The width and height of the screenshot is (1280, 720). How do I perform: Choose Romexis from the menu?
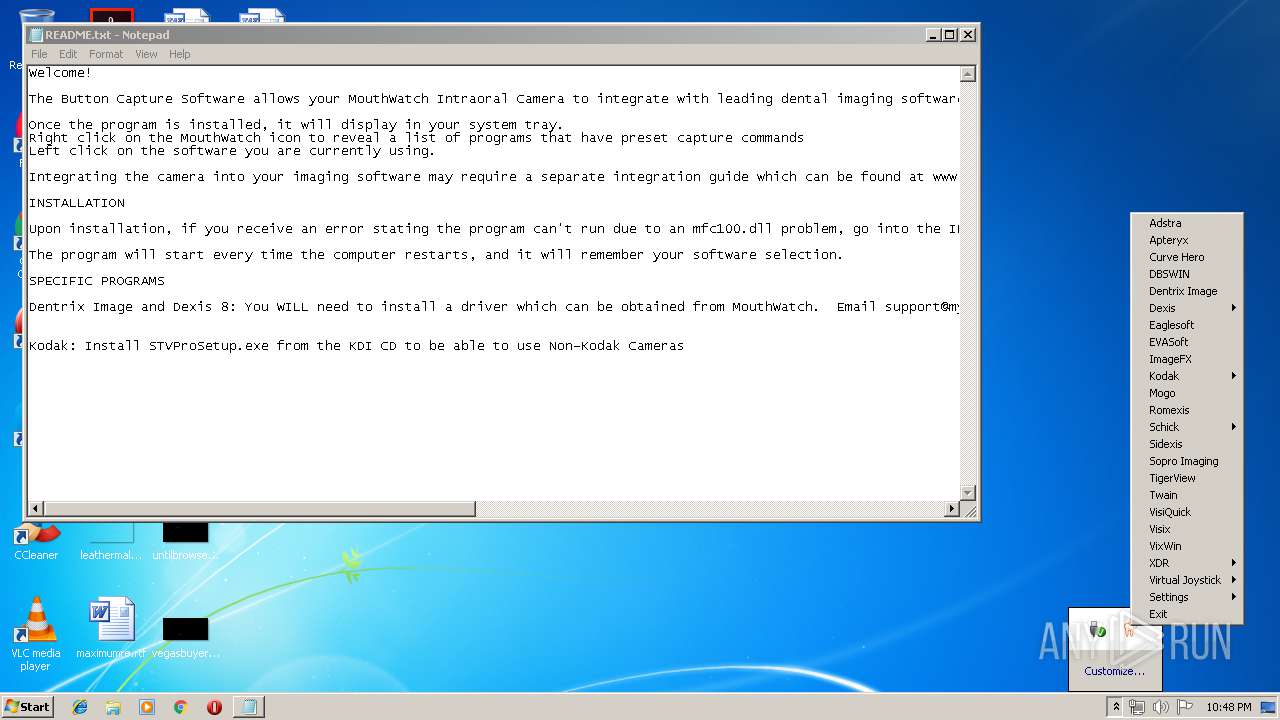click(x=1187, y=410)
